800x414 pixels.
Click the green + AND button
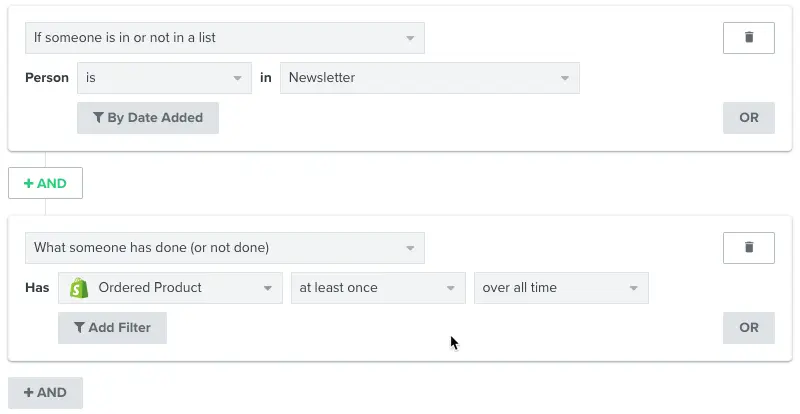click(45, 183)
